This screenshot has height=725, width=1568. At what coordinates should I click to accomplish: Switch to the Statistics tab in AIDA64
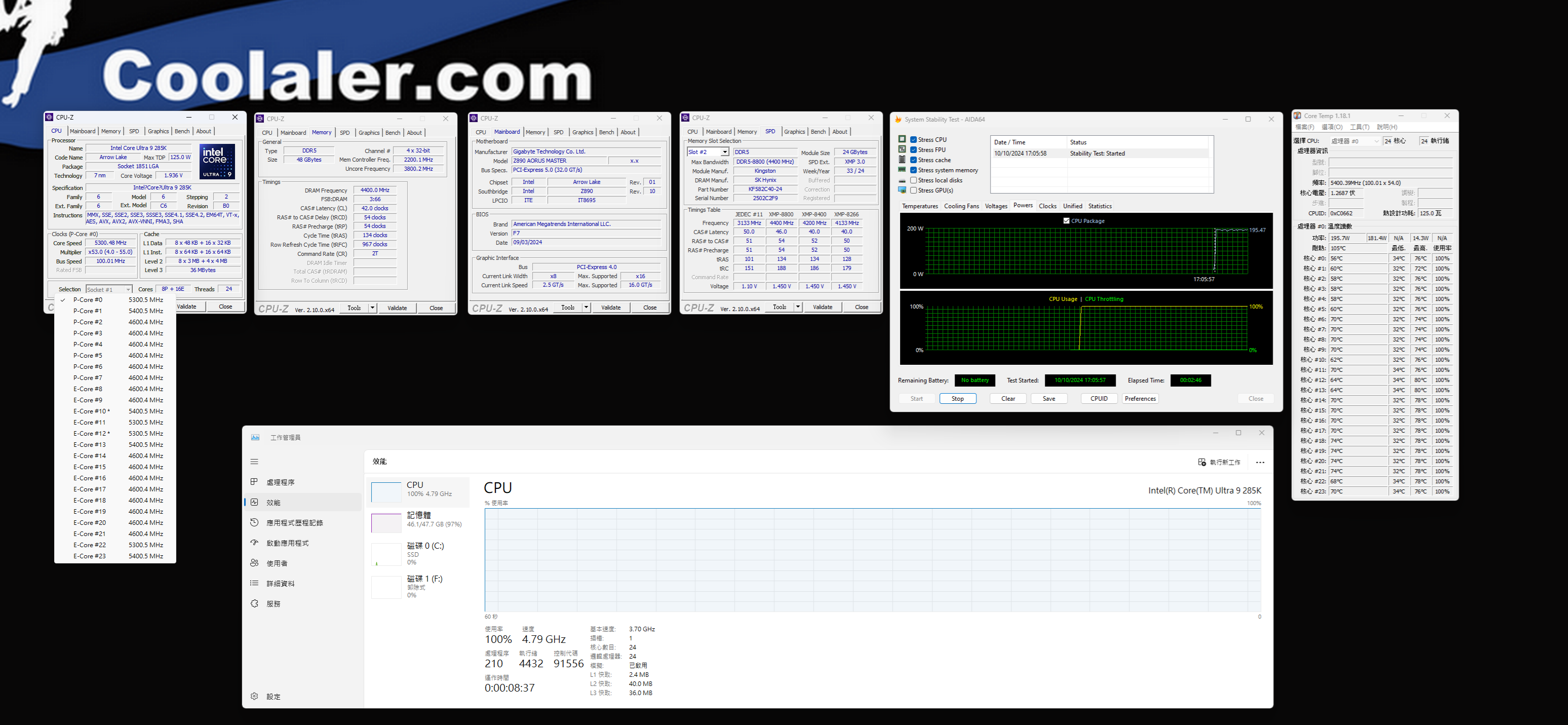click(x=1100, y=206)
